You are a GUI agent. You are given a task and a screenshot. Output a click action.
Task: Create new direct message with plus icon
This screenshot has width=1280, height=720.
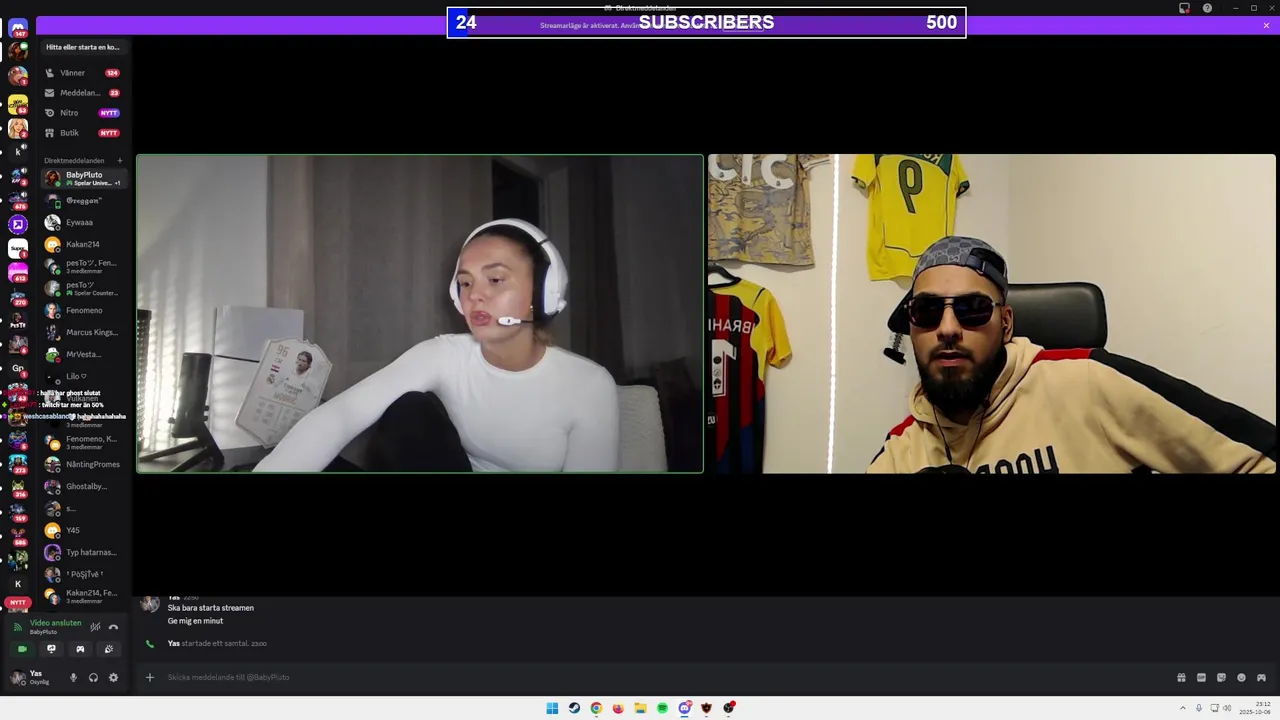click(x=120, y=160)
